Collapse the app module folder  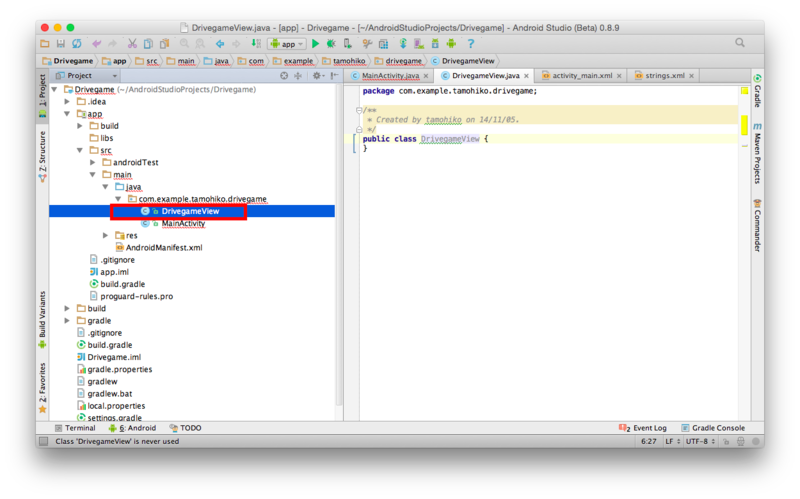coord(67,114)
